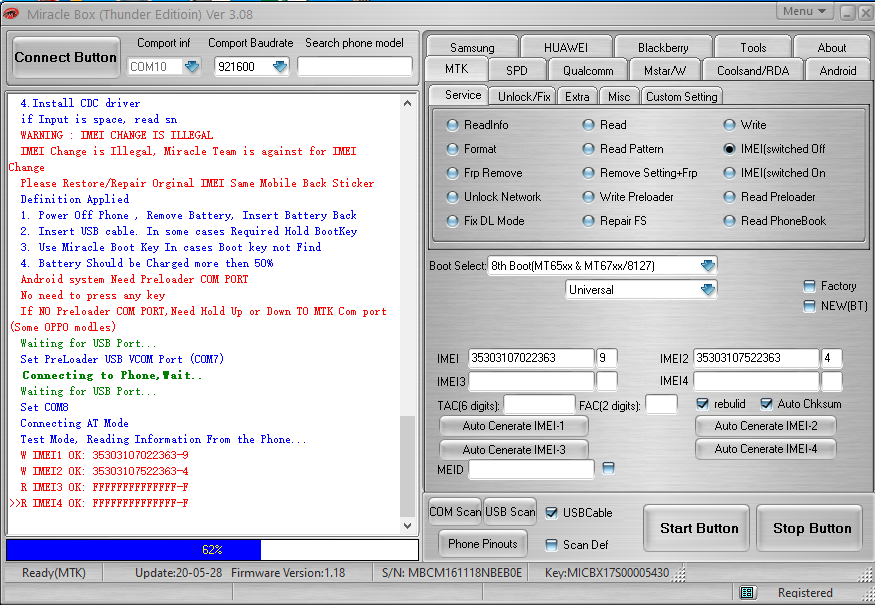Image resolution: width=875 pixels, height=605 pixels.
Task: Switch to the Samsung tab
Action: [472, 47]
